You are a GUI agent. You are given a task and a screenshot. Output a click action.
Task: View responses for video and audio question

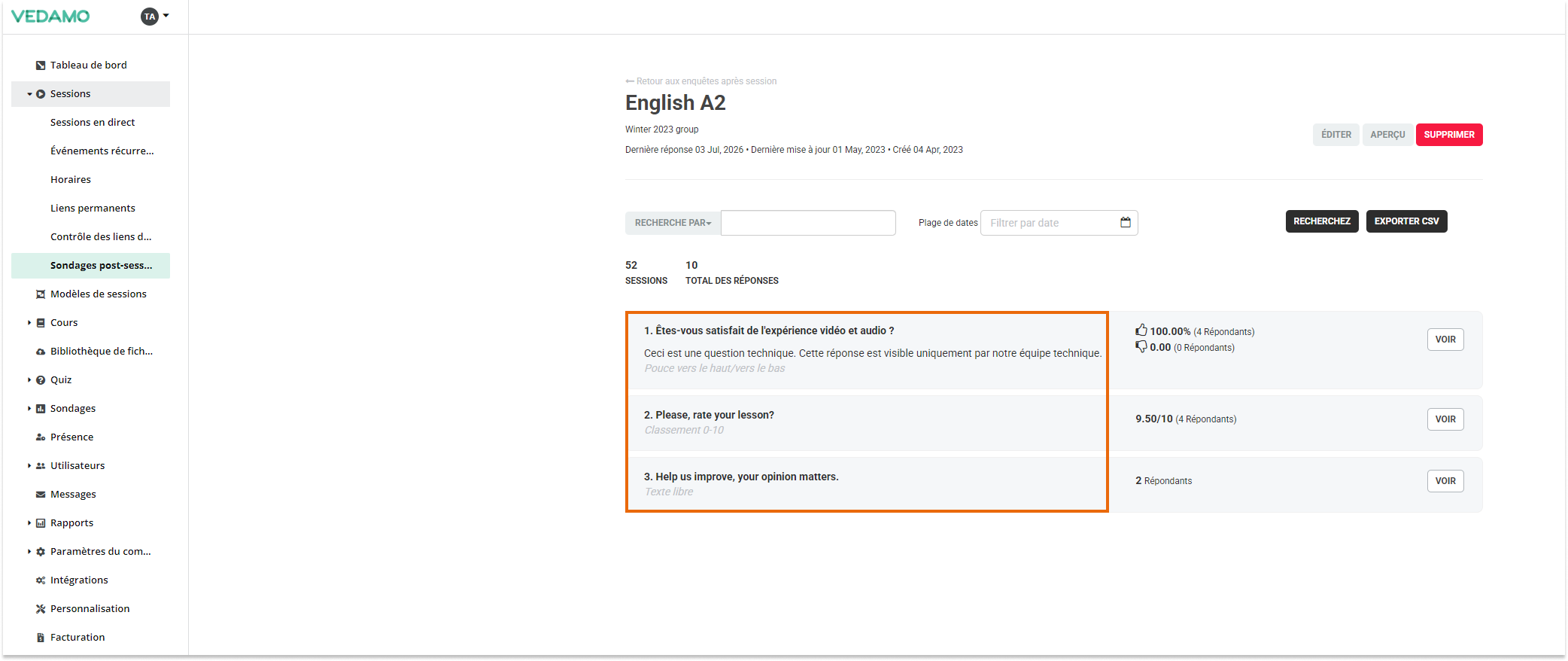1445,340
